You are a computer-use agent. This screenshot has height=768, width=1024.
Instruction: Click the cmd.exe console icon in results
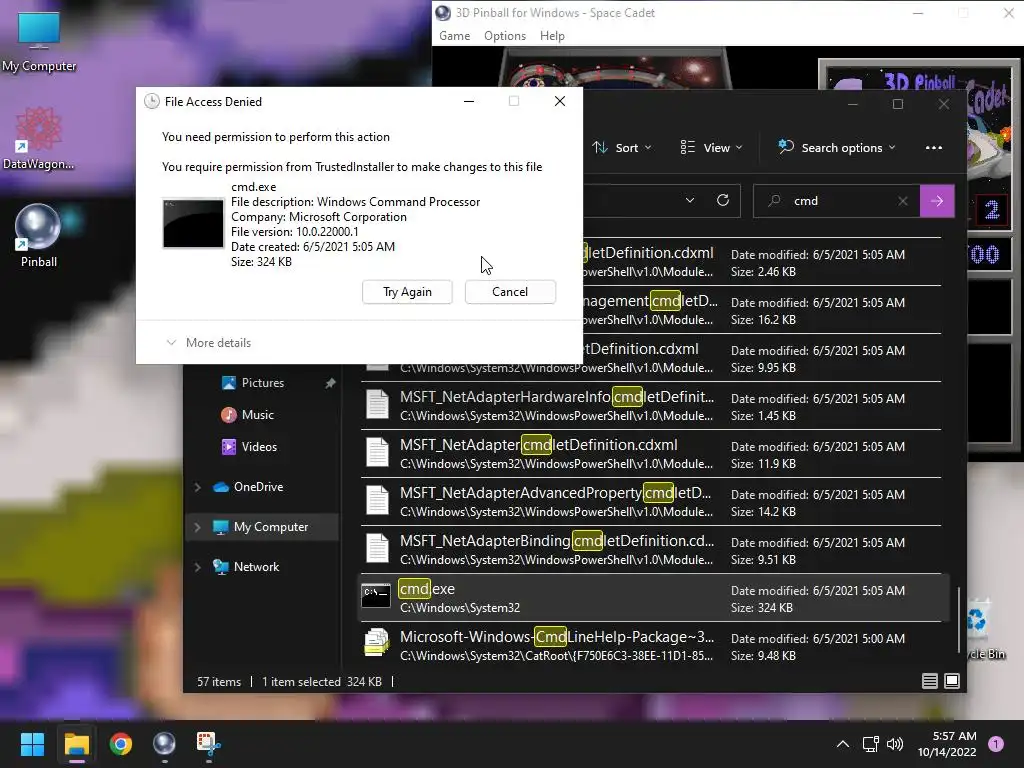coord(376,595)
